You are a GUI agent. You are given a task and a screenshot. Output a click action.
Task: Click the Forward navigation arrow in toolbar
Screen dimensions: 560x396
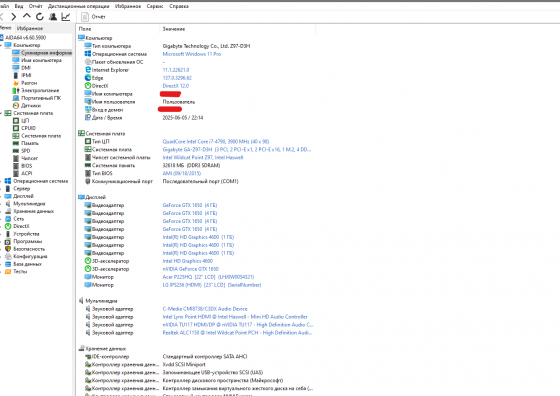[x=14, y=16]
